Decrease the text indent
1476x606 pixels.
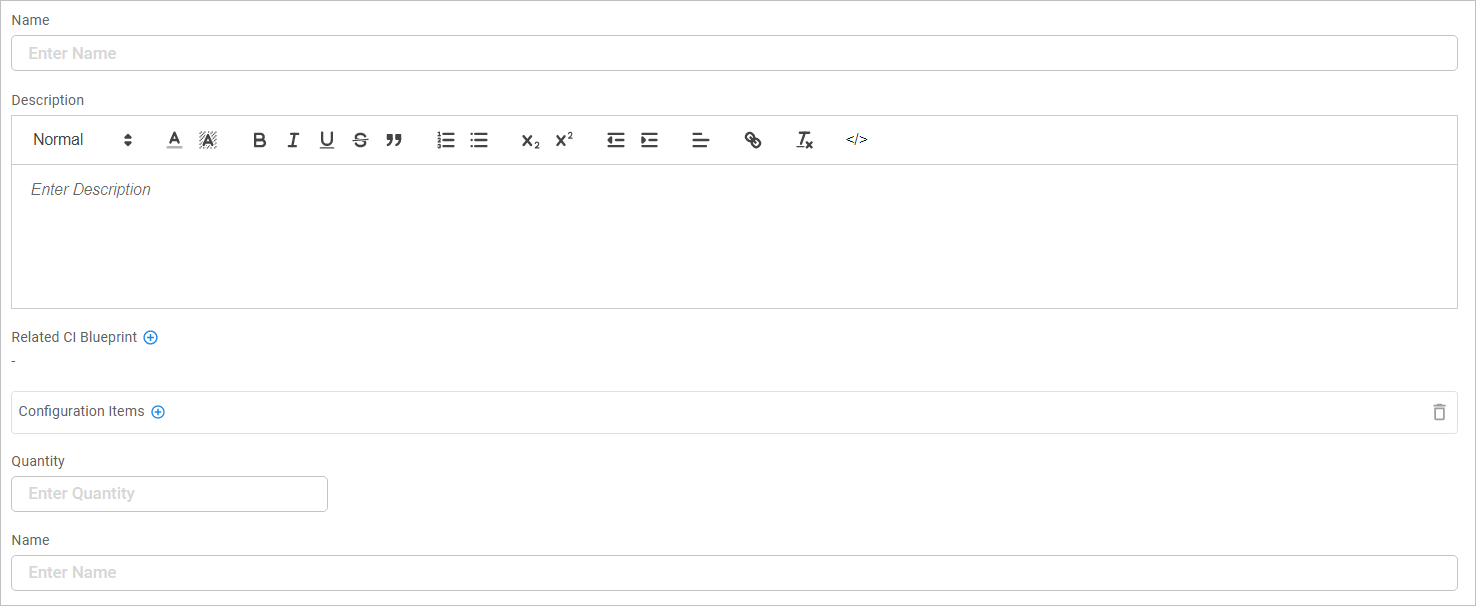[x=616, y=140]
